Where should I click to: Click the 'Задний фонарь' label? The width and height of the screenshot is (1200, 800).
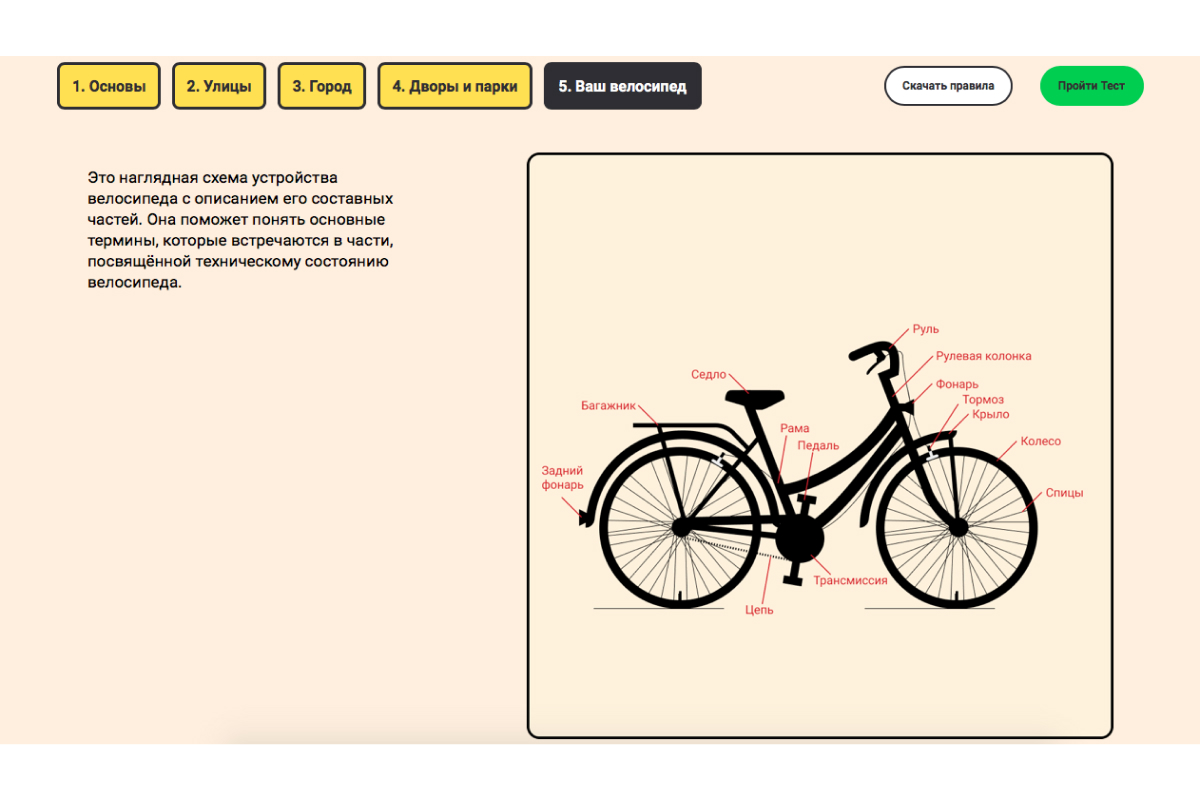(562, 478)
